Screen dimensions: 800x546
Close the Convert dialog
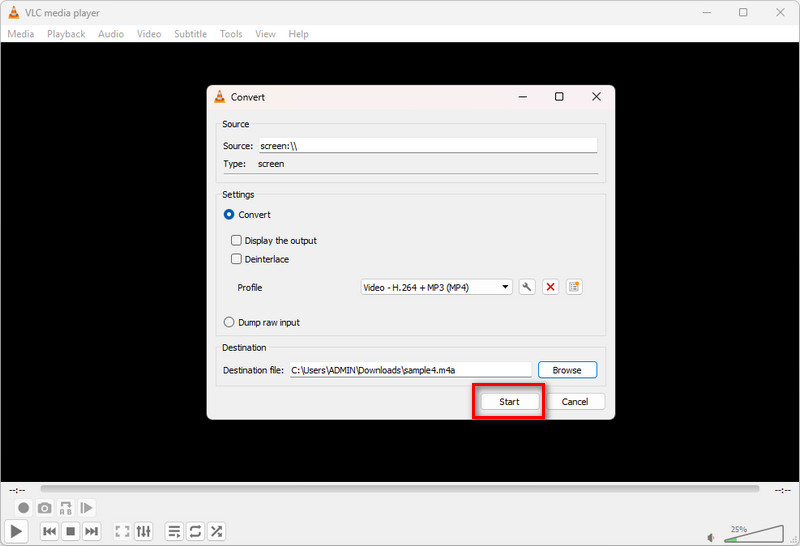click(596, 96)
